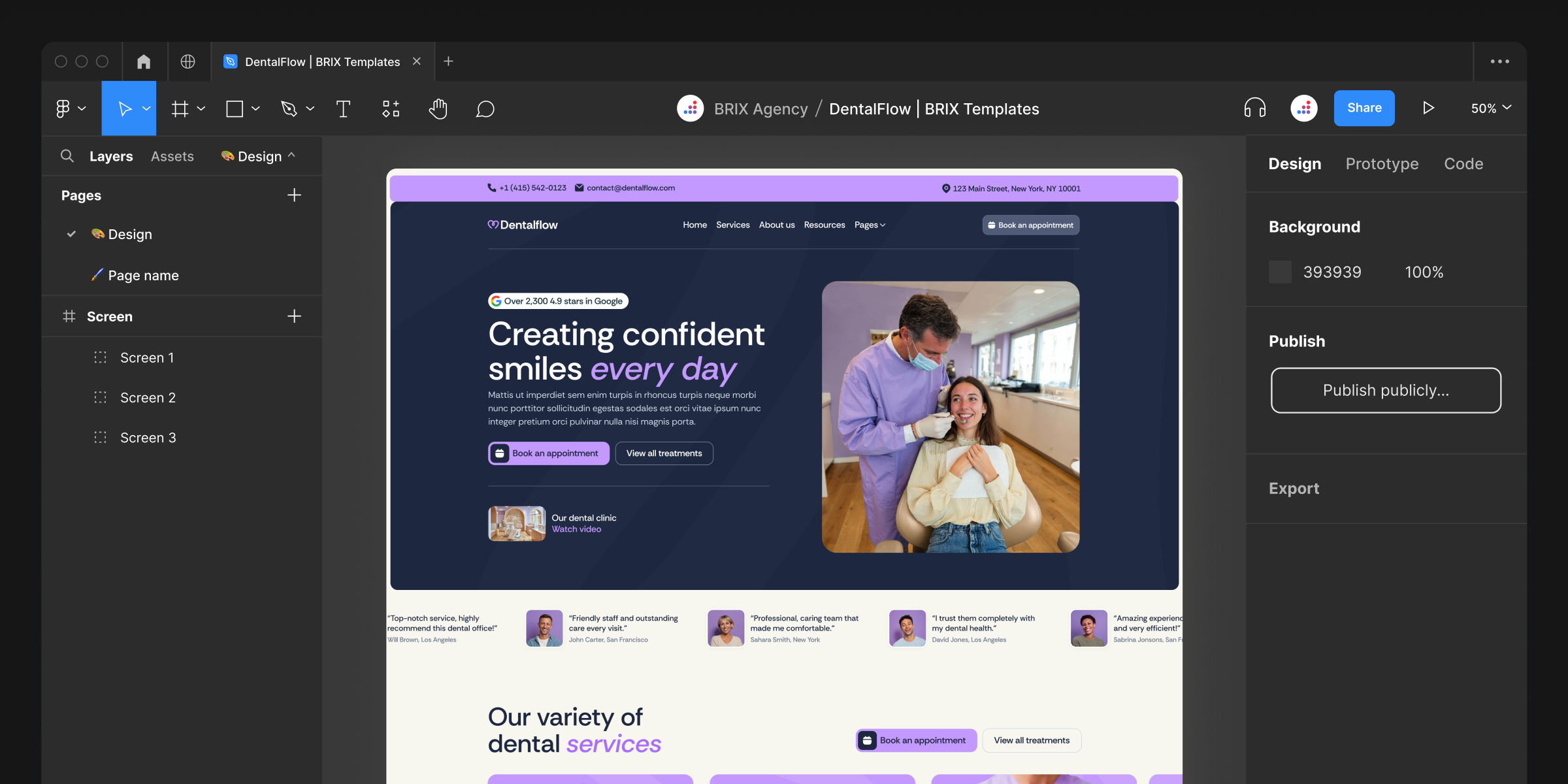Select the Comment tool

coord(485,108)
